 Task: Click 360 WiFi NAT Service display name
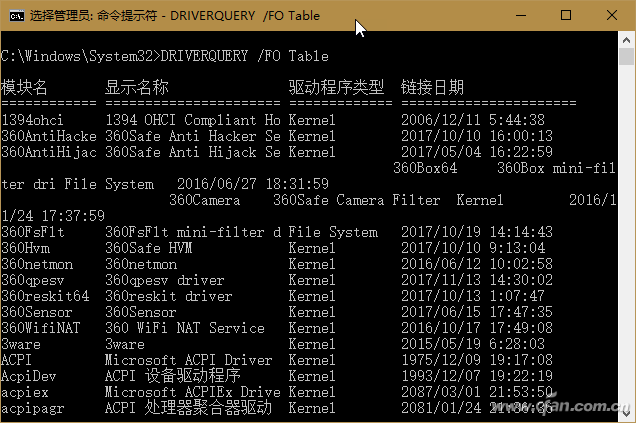click(185, 328)
